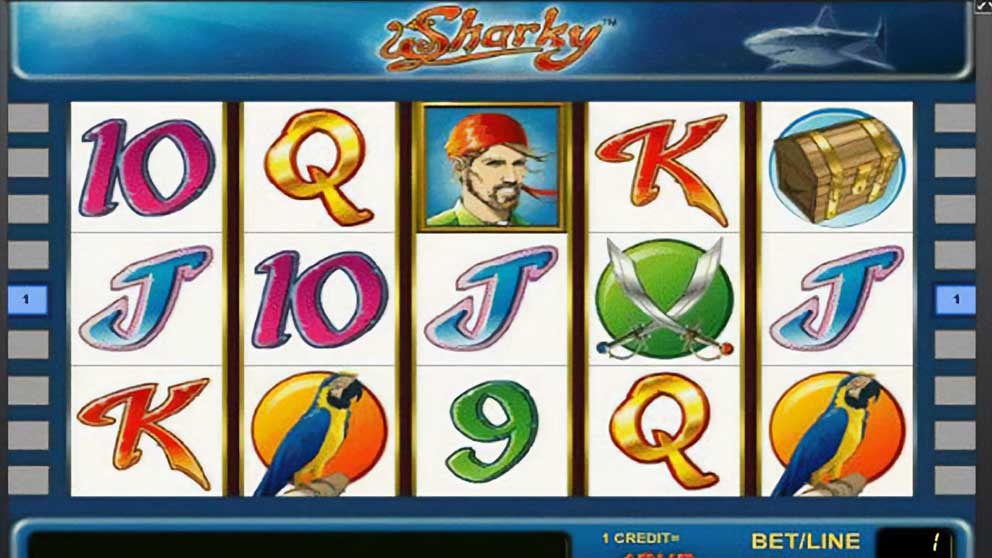Click the gold Q symbol on the second reel

(x=318, y=168)
